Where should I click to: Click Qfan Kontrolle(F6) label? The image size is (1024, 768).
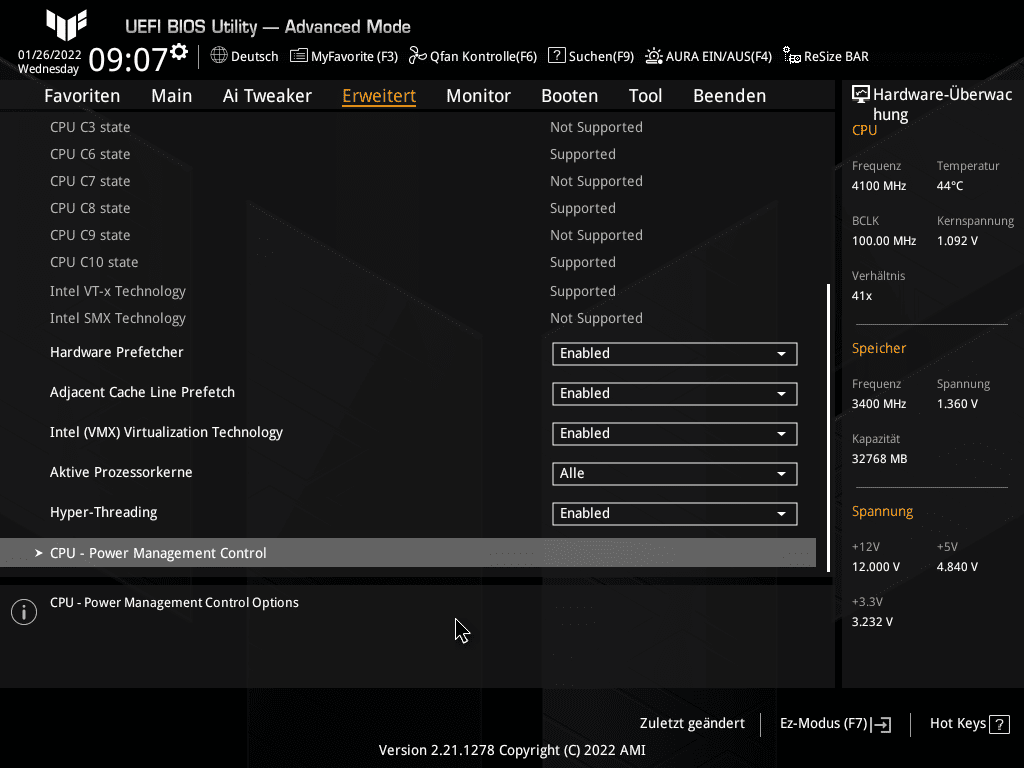click(483, 56)
